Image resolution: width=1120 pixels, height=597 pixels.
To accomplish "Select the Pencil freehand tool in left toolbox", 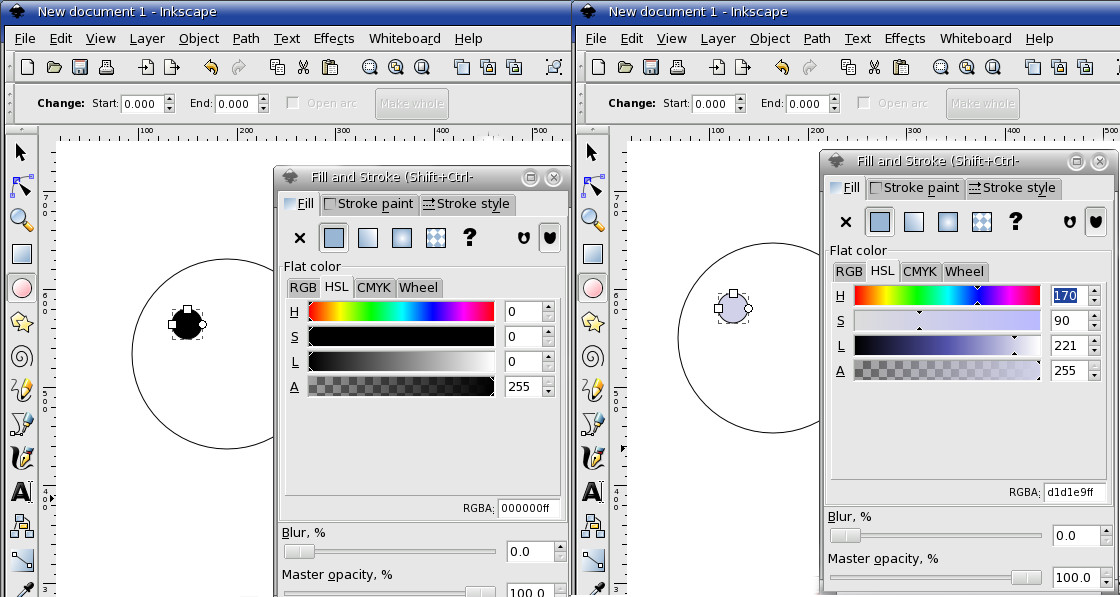I will pyautogui.click(x=21, y=390).
